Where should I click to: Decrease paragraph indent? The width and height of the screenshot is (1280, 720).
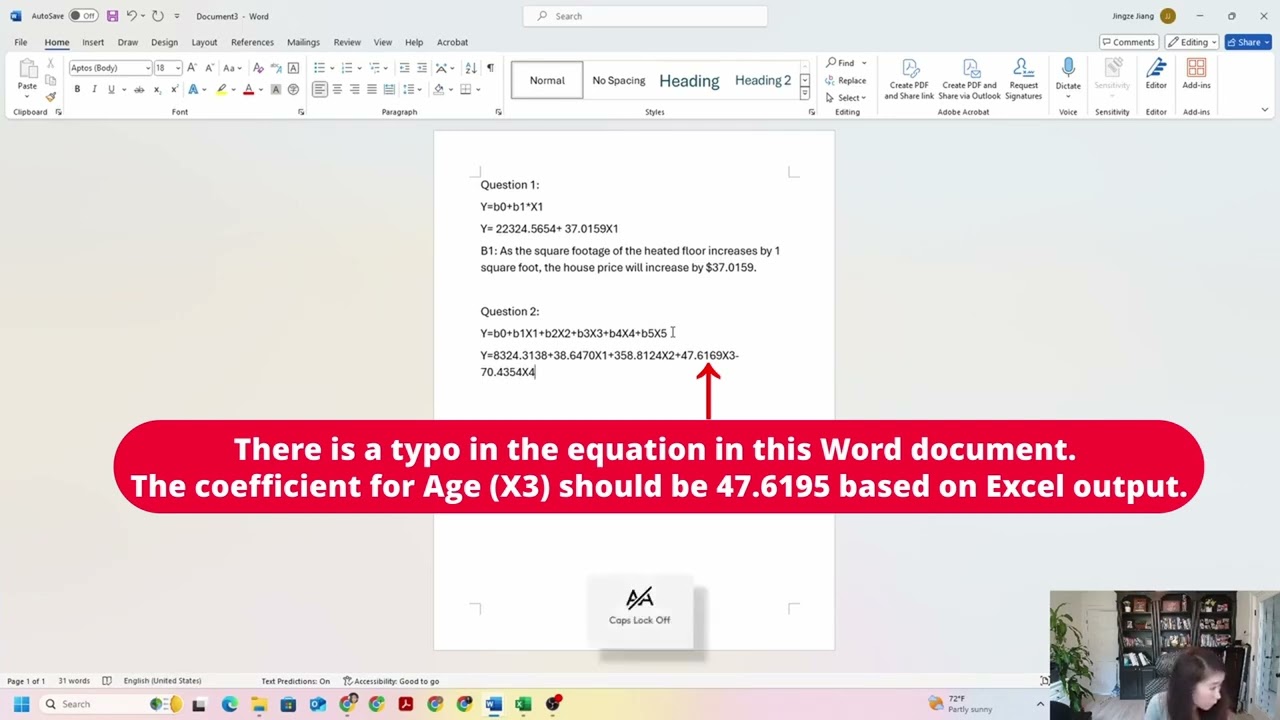pos(404,68)
